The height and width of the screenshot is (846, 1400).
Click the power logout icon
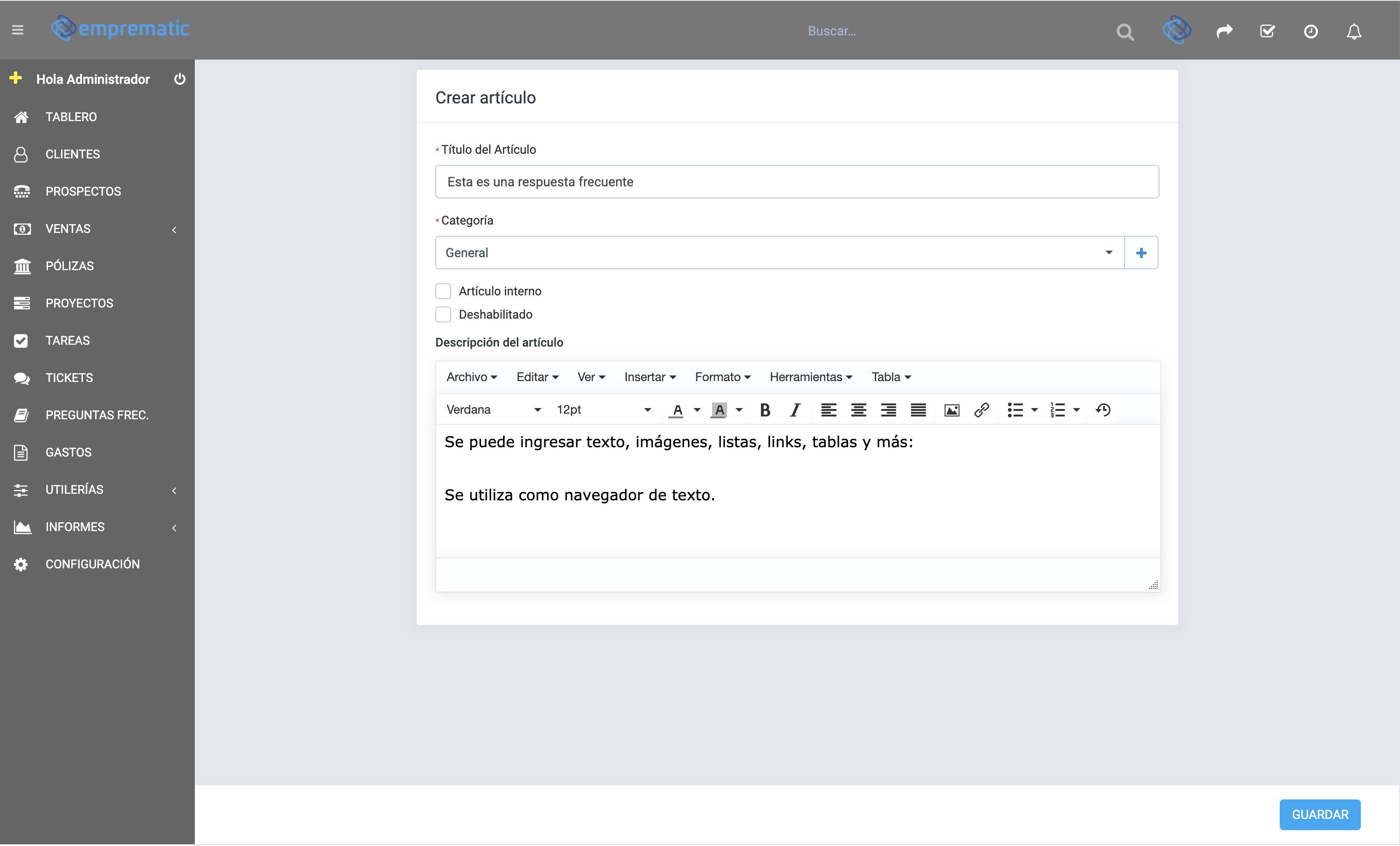point(179,79)
